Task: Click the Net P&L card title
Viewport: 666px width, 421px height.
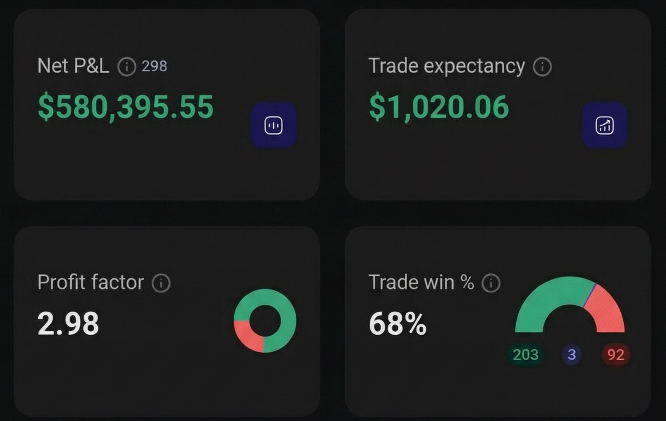Action: click(x=73, y=67)
